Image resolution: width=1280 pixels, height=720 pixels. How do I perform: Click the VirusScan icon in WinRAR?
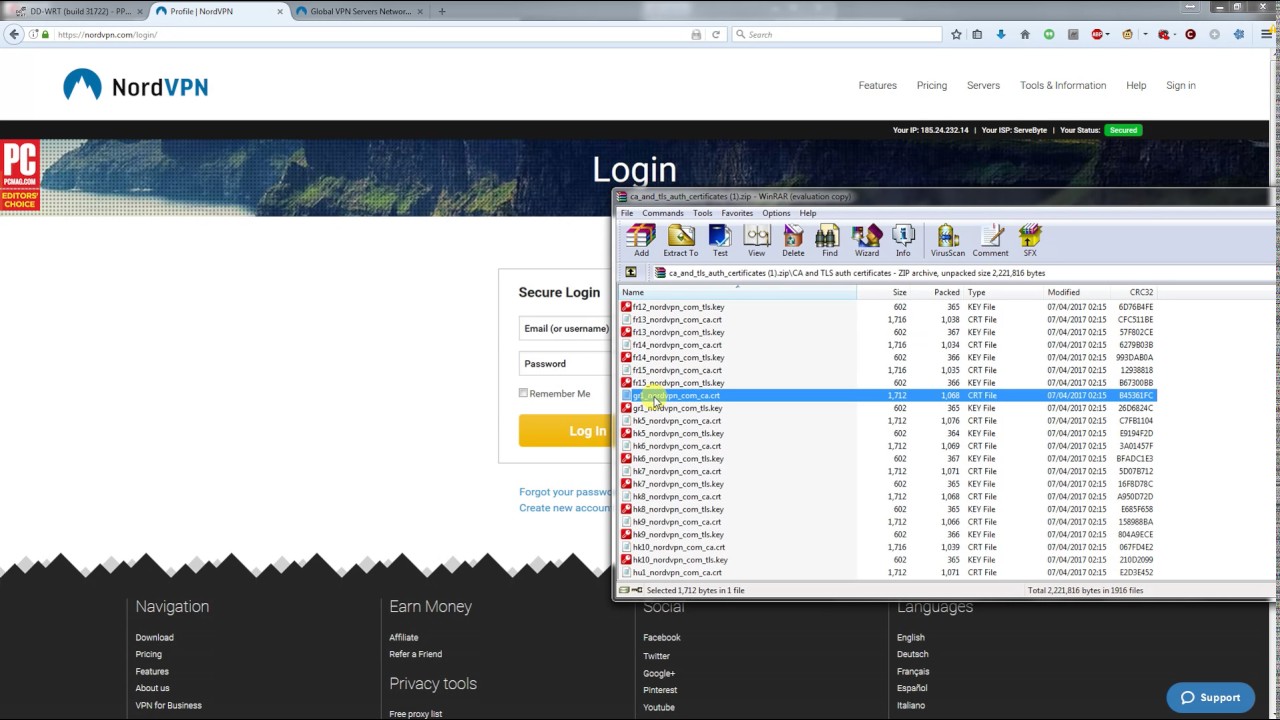click(948, 240)
